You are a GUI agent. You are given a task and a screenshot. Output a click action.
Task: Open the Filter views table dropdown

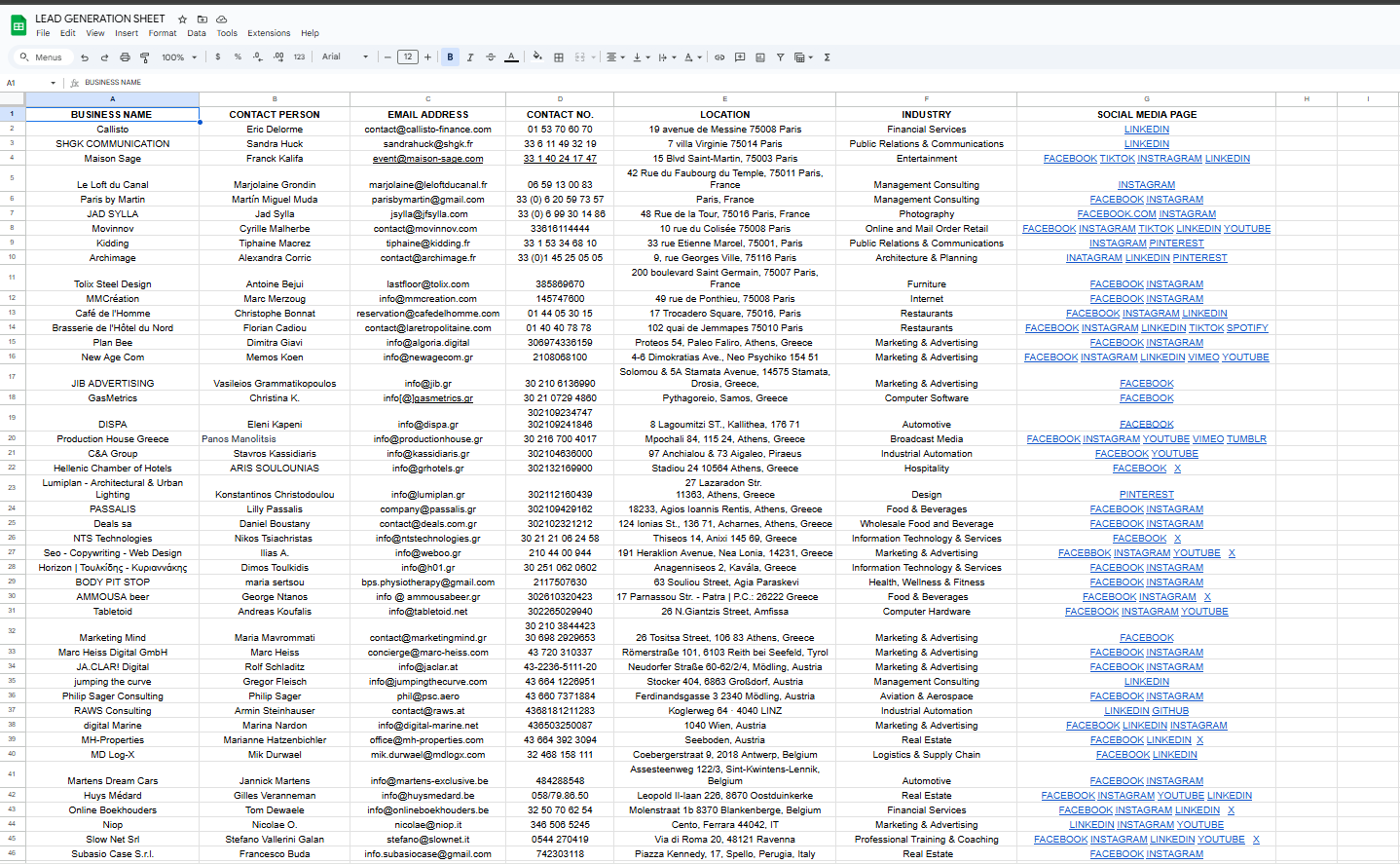803,57
